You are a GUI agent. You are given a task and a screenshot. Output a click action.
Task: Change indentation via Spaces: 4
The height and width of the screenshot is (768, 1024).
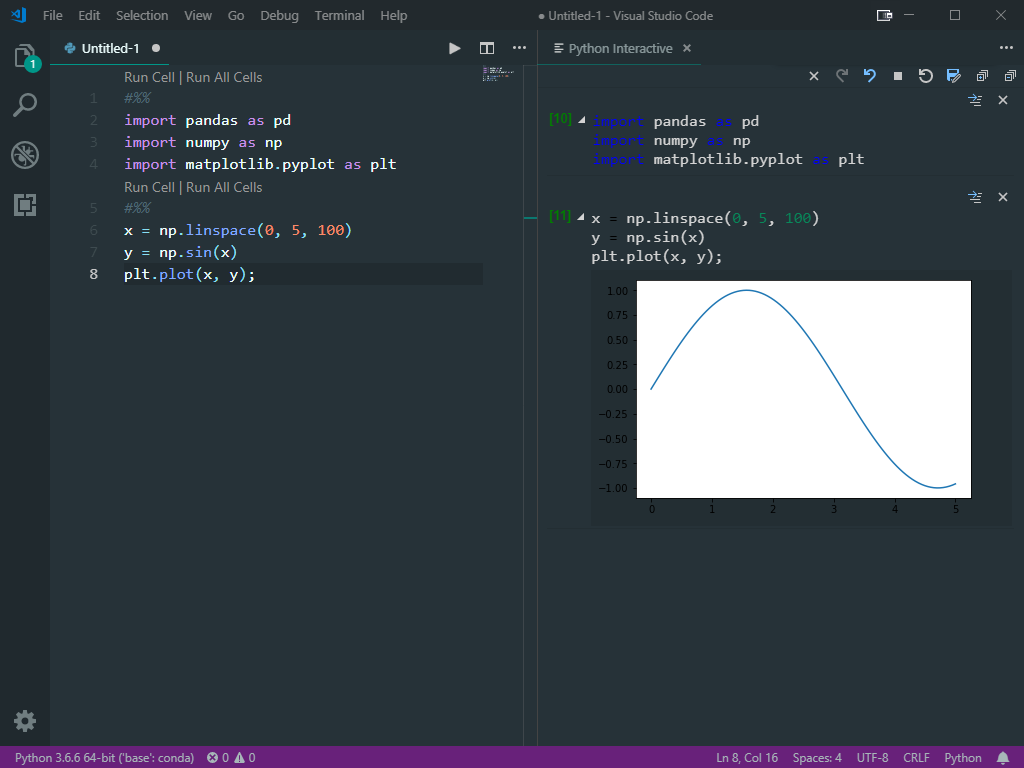(x=817, y=758)
